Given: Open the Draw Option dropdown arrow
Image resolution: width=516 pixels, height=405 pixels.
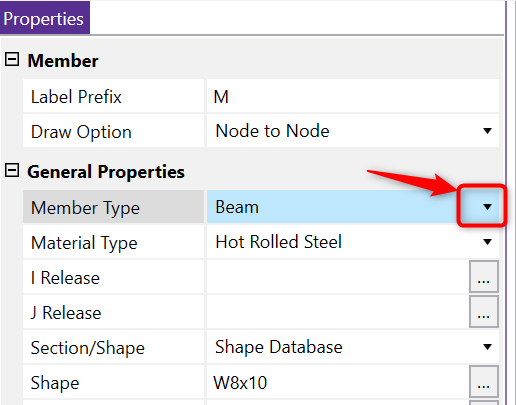Looking at the screenshot, I should [x=487, y=131].
